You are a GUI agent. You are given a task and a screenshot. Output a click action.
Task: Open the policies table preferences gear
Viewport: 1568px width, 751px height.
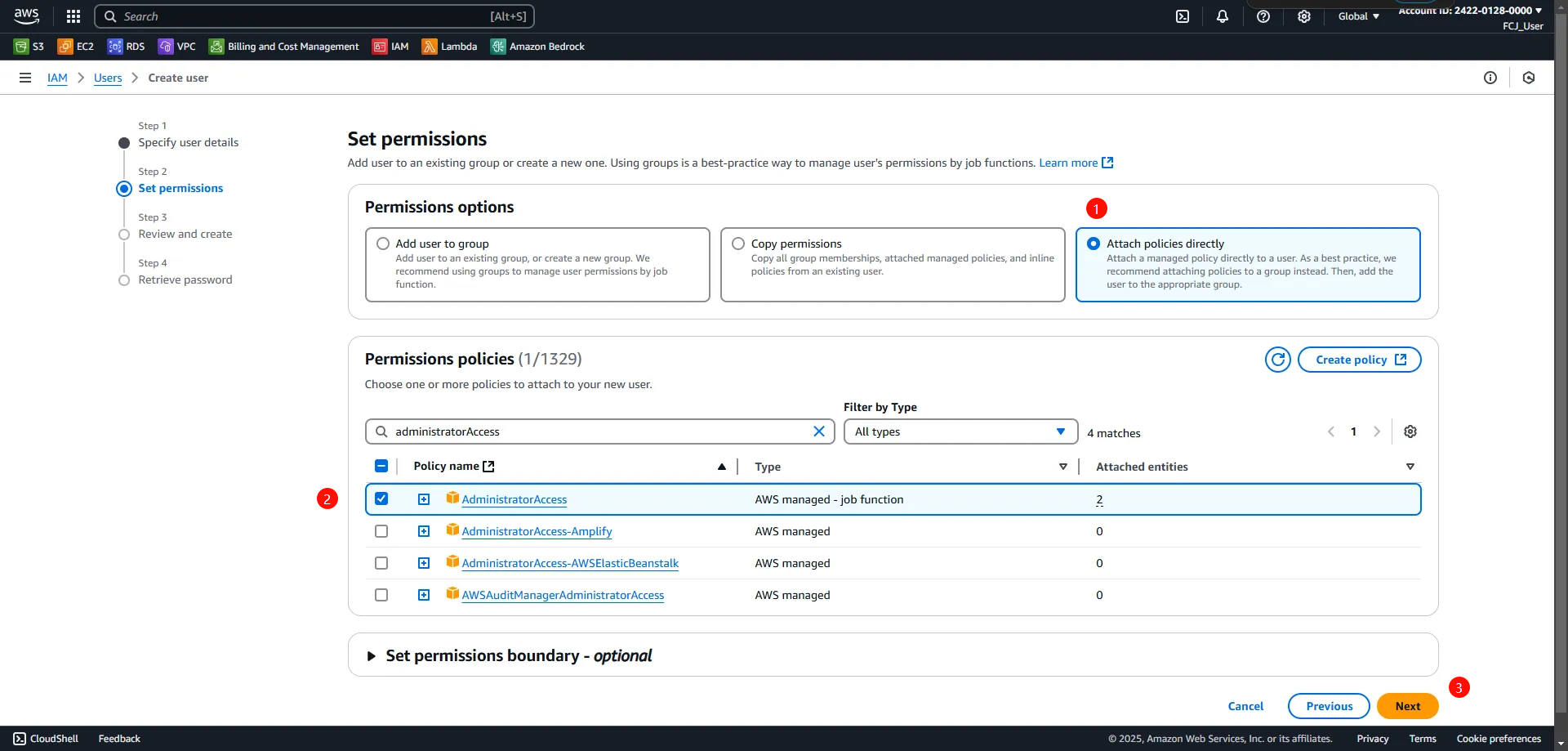tap(1410, 431)
